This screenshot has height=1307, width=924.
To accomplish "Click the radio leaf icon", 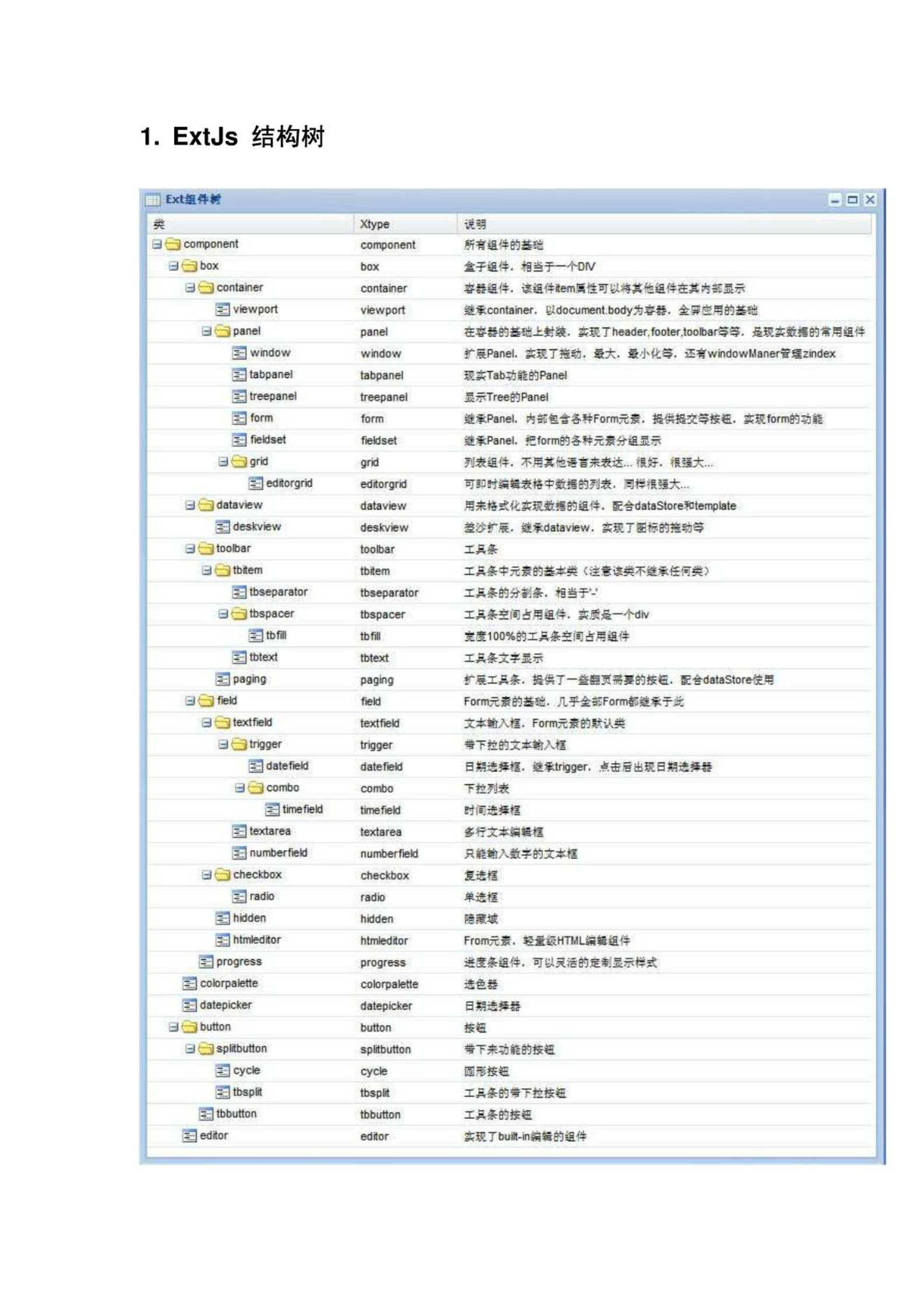I will (239, 897).
